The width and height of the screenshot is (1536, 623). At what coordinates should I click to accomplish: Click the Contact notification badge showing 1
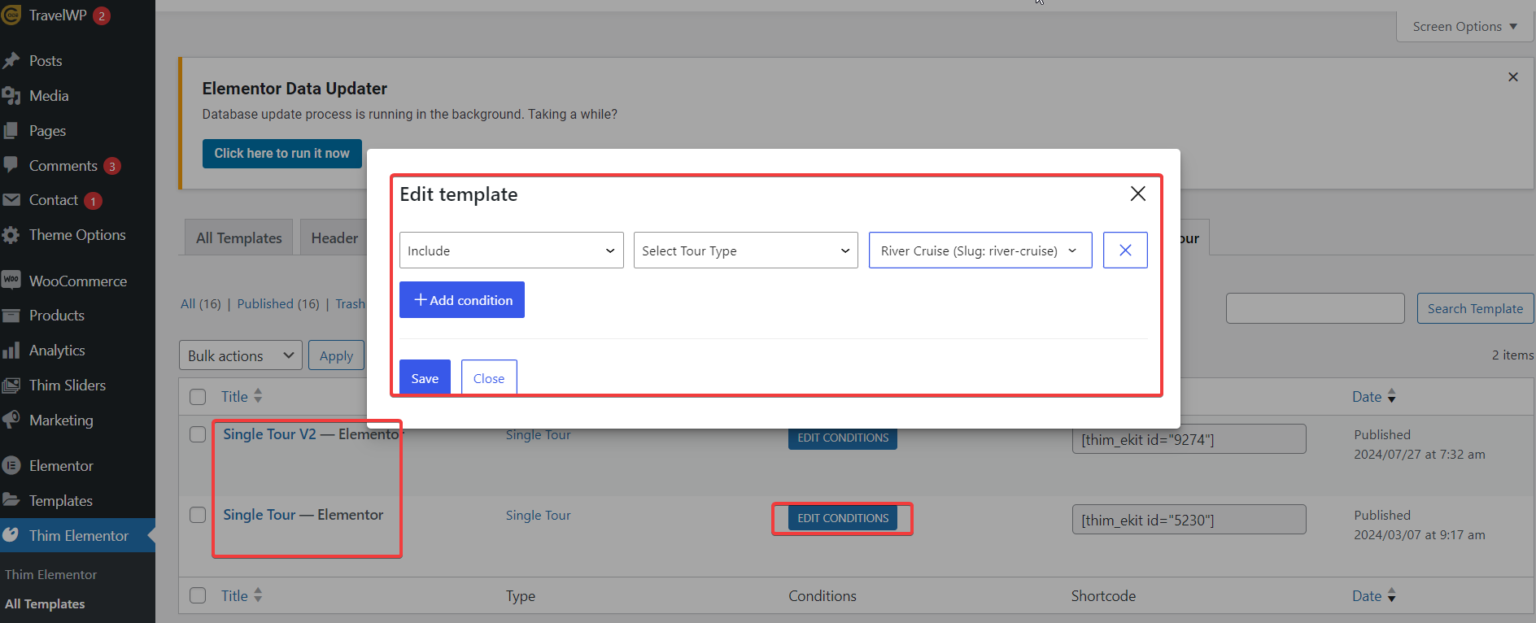tap(93, 201)
